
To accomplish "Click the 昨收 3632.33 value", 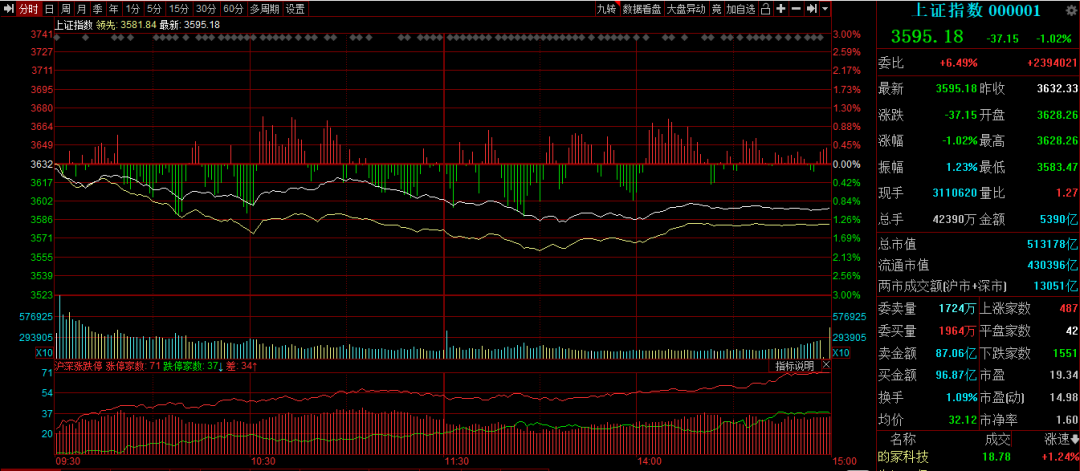I will 1057,89.
